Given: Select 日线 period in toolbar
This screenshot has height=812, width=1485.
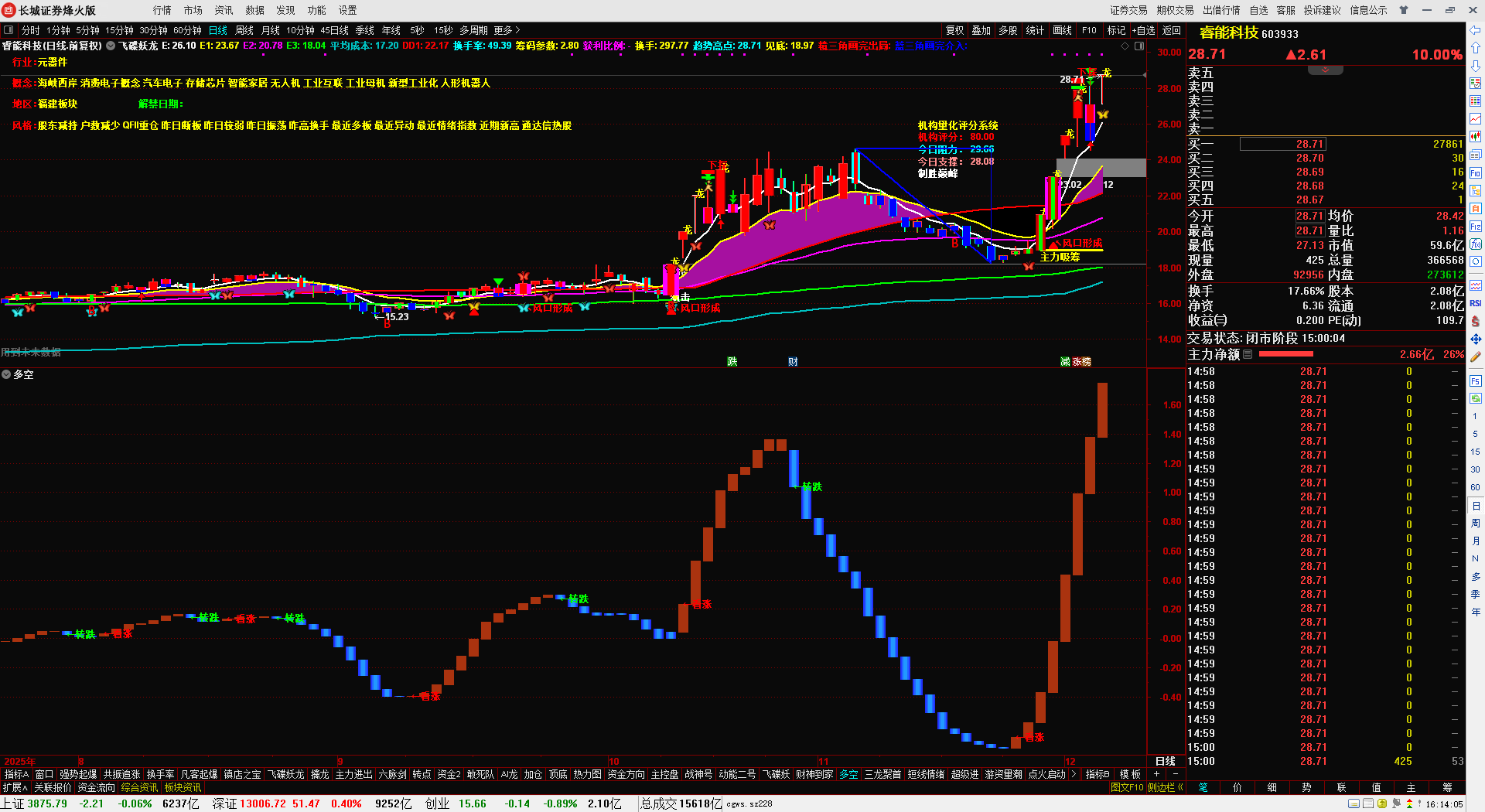Looking at the screenshot, I should (218, 30).
